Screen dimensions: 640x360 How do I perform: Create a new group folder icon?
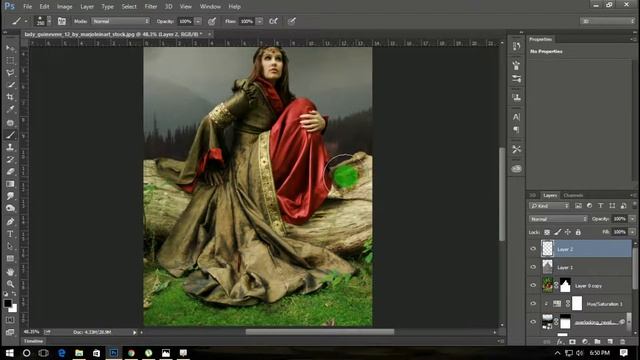597,341
